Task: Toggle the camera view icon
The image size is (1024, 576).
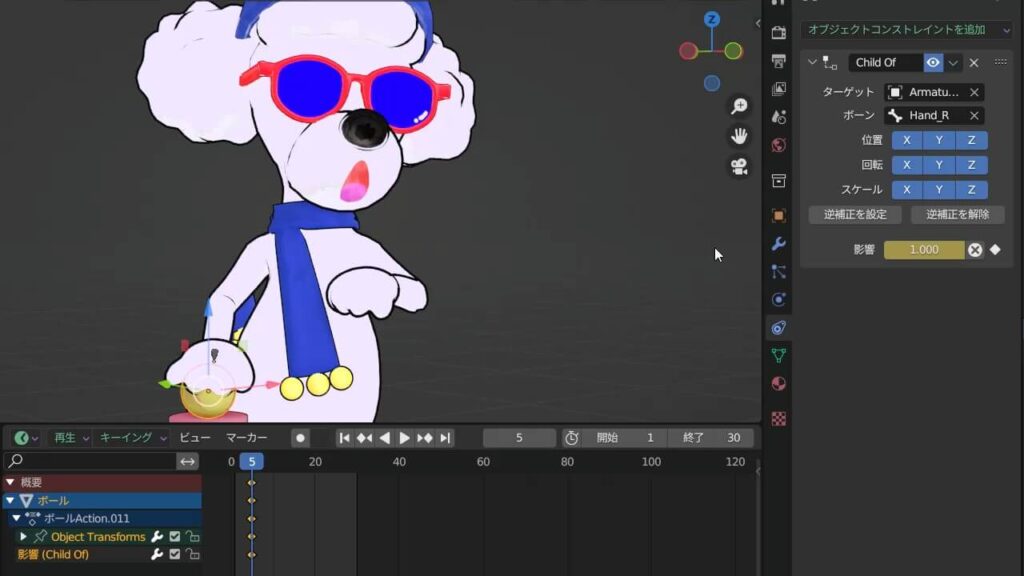Action: point(739,167)
